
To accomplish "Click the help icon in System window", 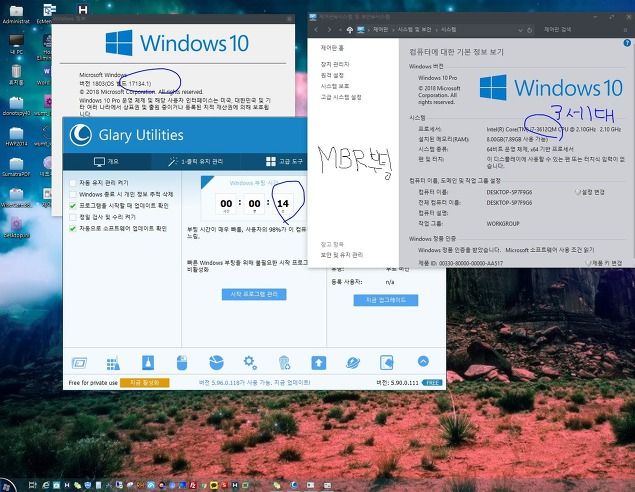I will 627,43.
